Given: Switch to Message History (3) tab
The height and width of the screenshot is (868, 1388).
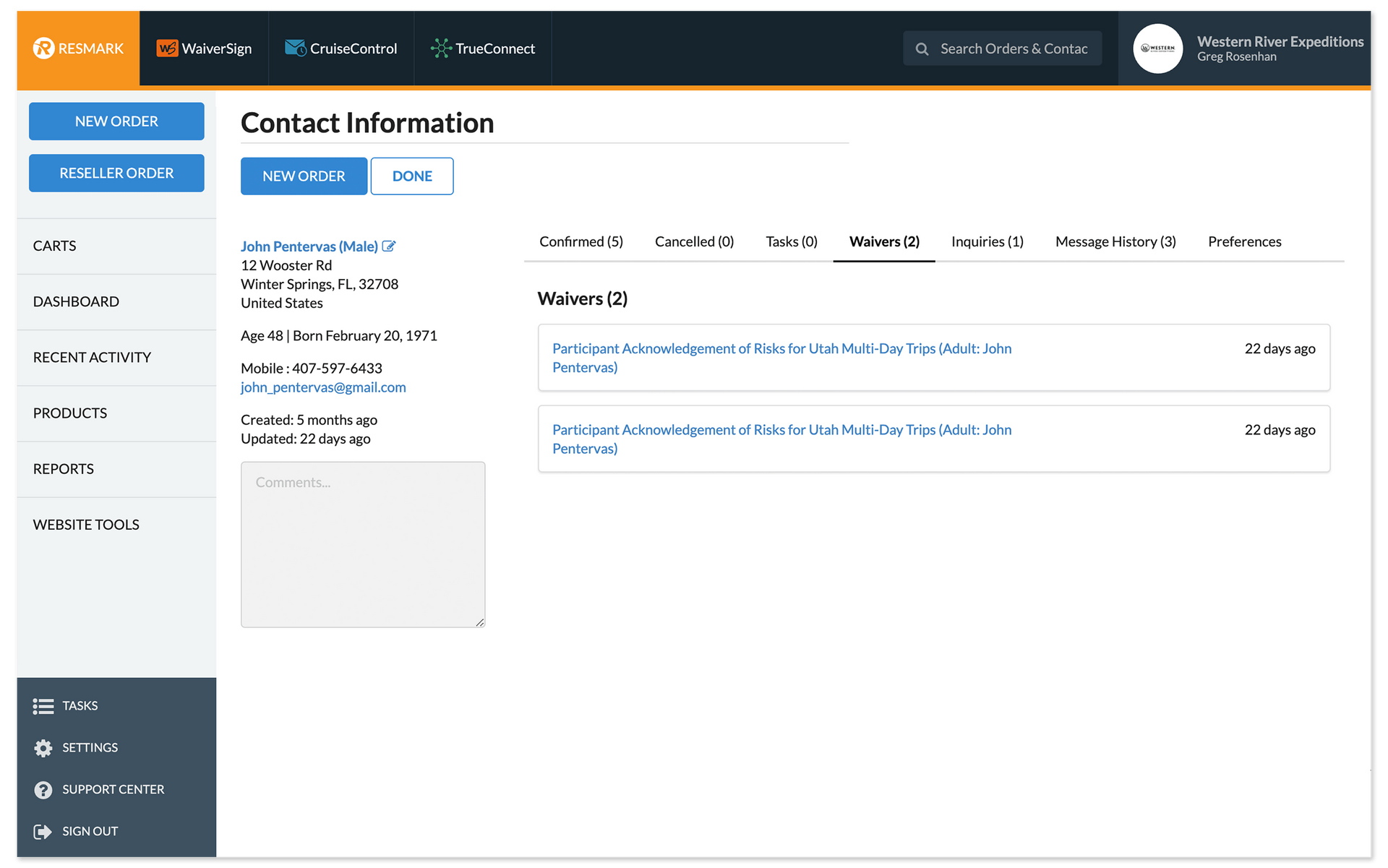Looking at the screenshot, I should click(1115, 242).
